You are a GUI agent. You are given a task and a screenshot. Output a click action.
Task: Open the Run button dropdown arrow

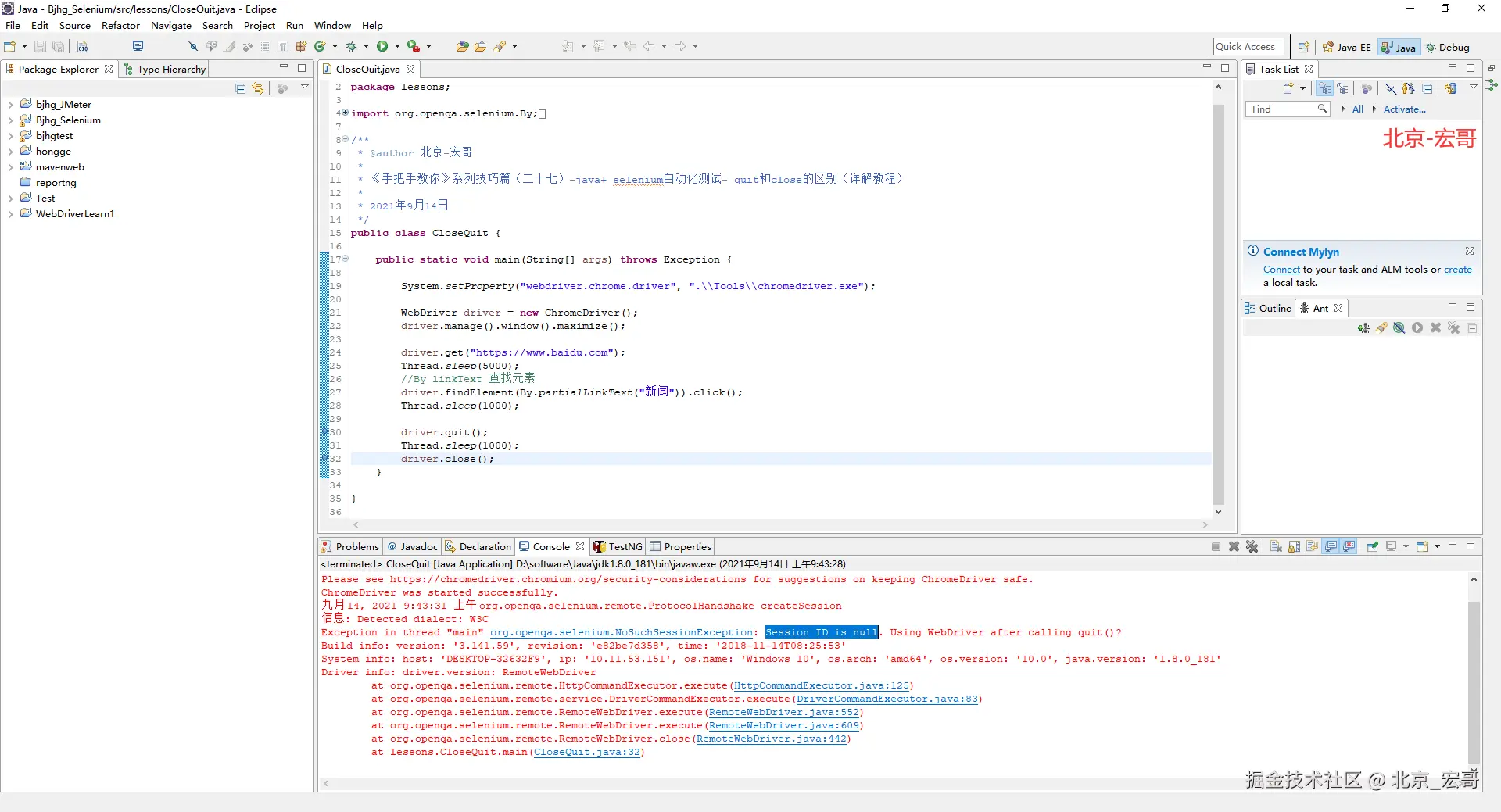point(397,46)
